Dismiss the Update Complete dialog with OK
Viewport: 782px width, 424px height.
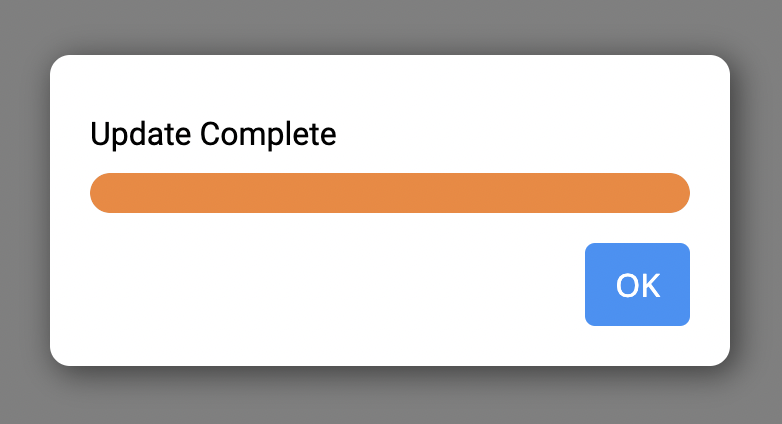(x=637, y=285)
